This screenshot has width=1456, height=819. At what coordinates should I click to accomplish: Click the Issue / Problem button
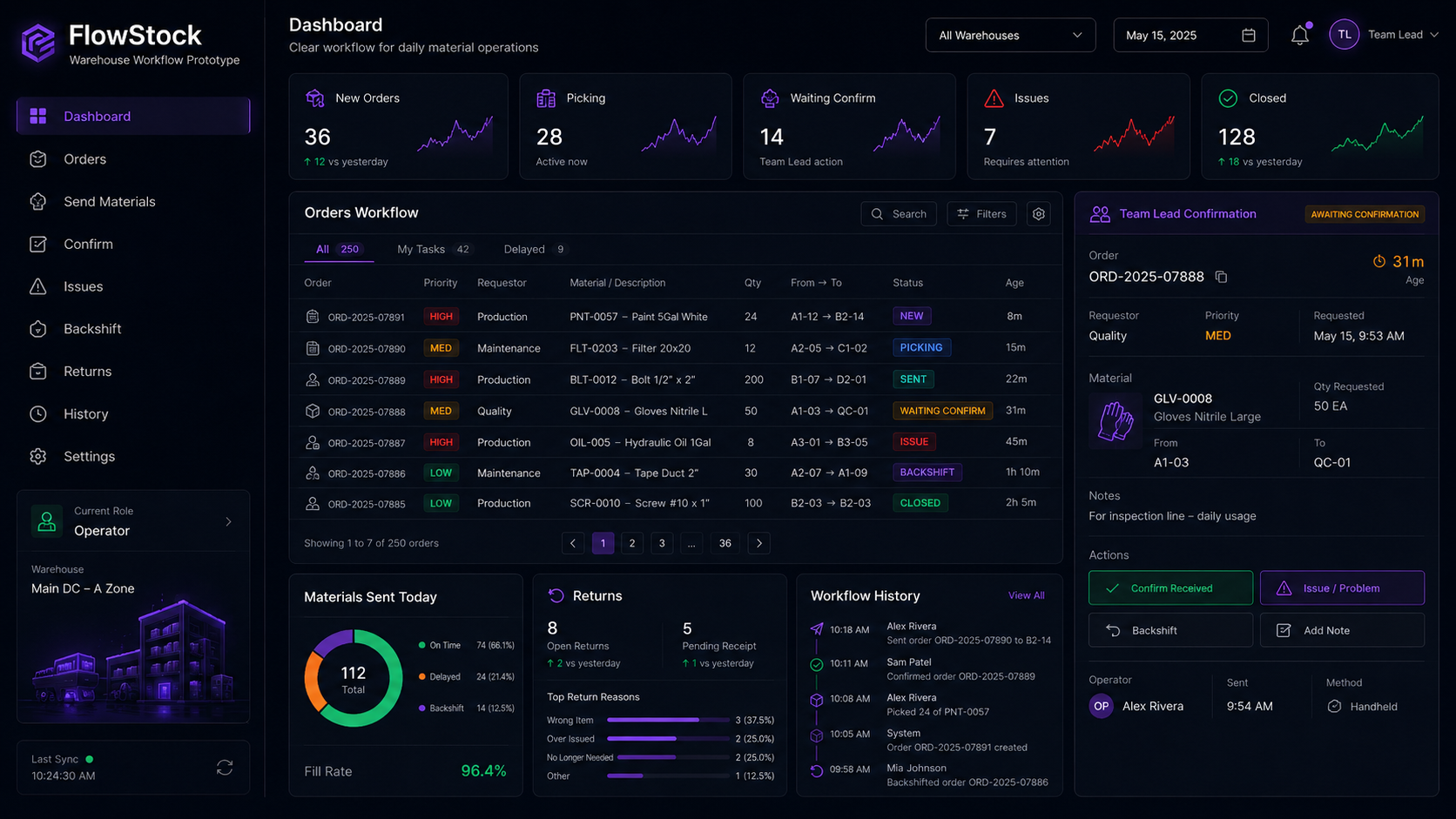coord(1342,588)
